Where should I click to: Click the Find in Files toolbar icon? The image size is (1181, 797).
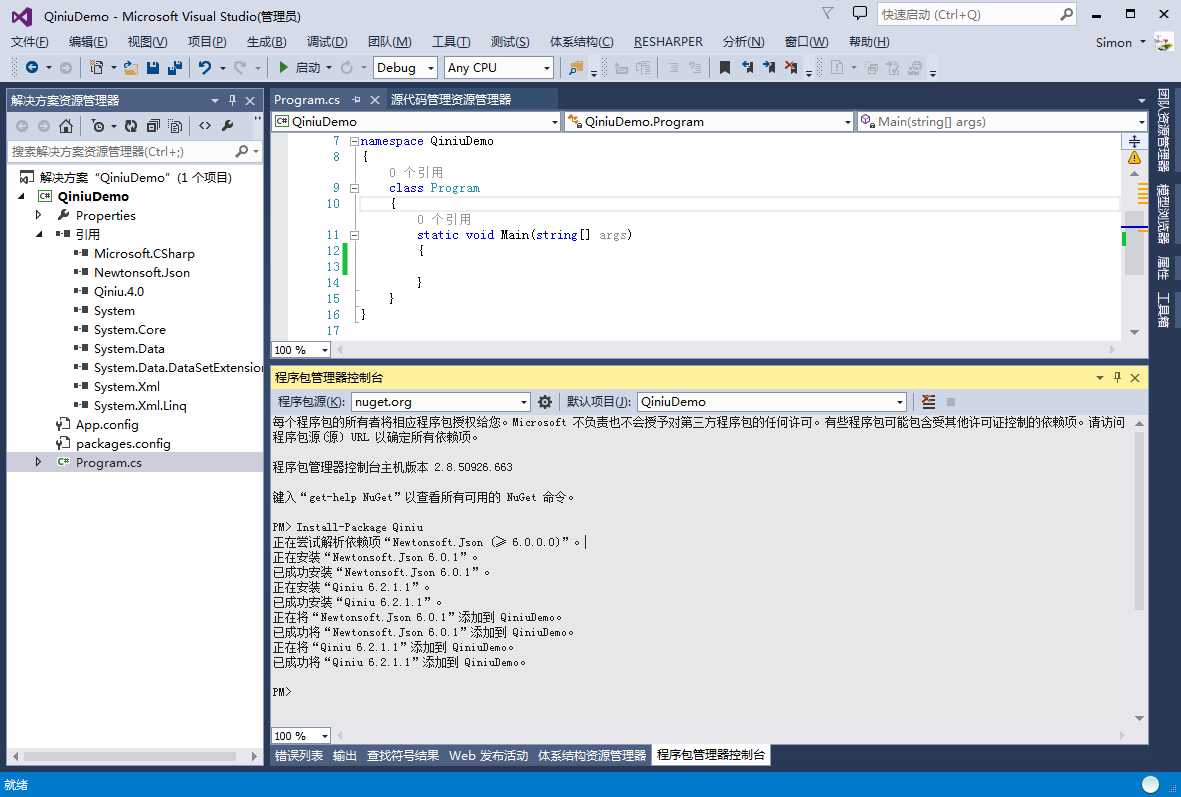click(575, 68)
